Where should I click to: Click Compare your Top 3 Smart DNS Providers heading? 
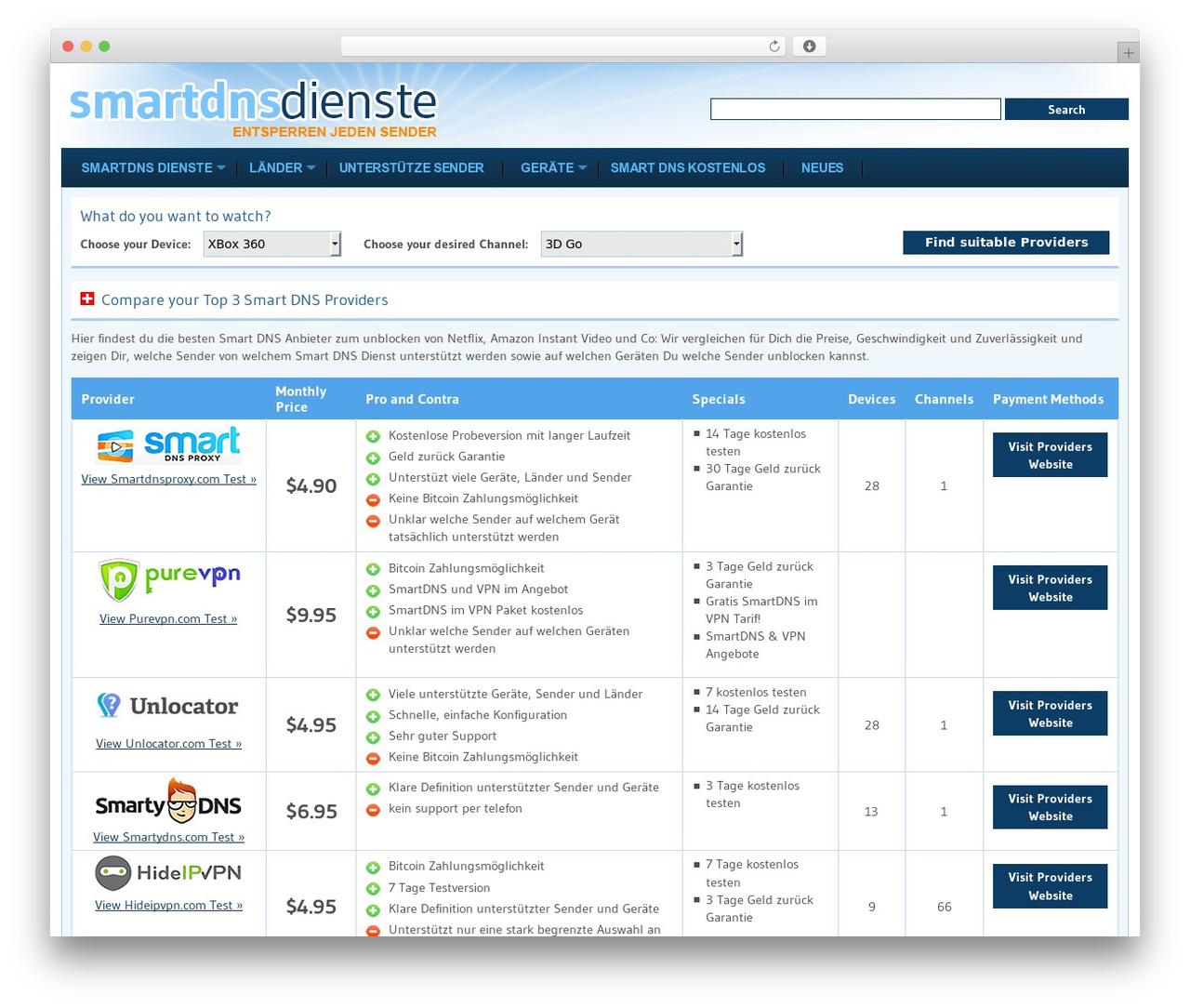click(245, 300)
